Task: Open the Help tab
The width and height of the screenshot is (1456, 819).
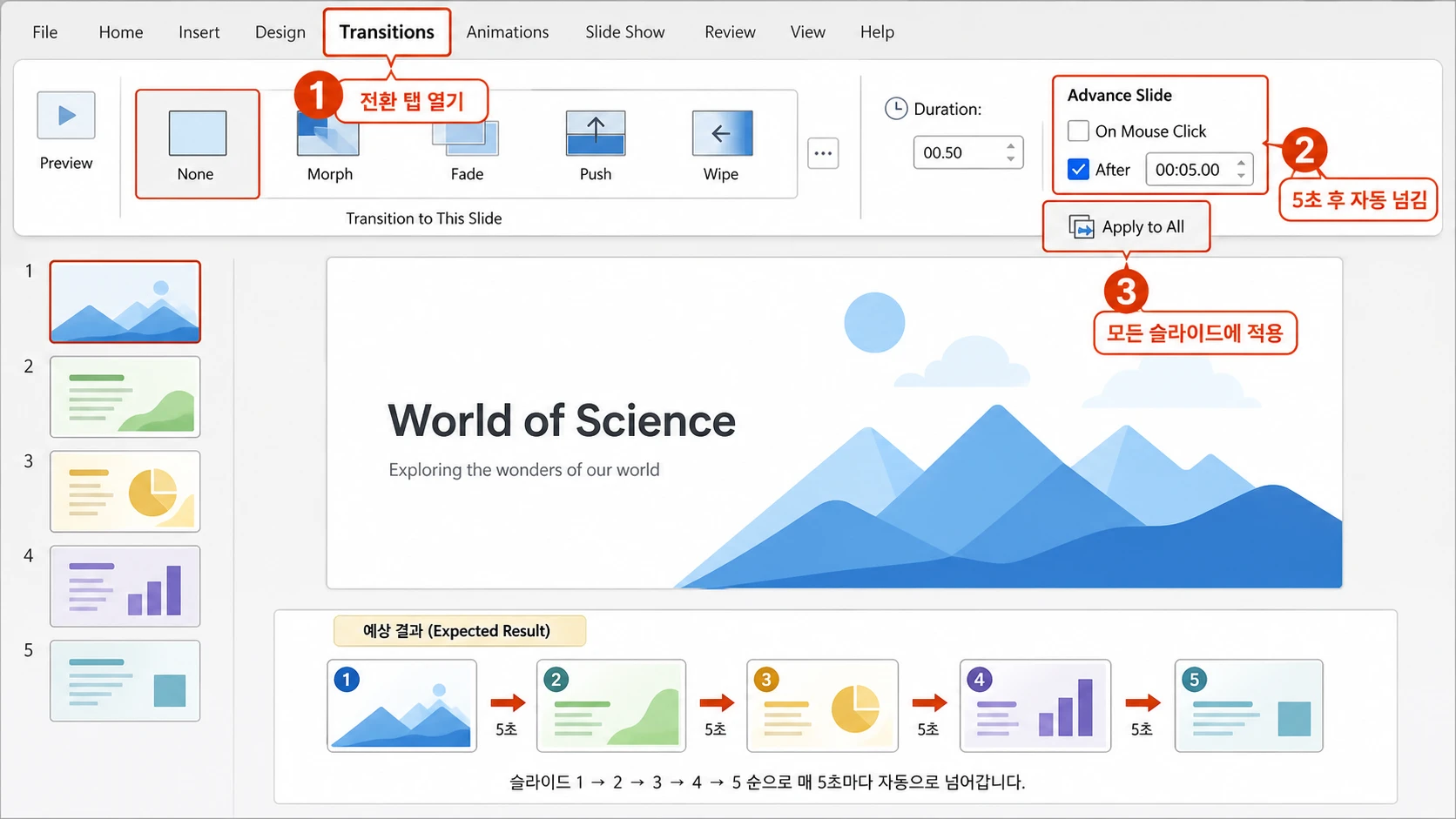Action: (877, 32)
